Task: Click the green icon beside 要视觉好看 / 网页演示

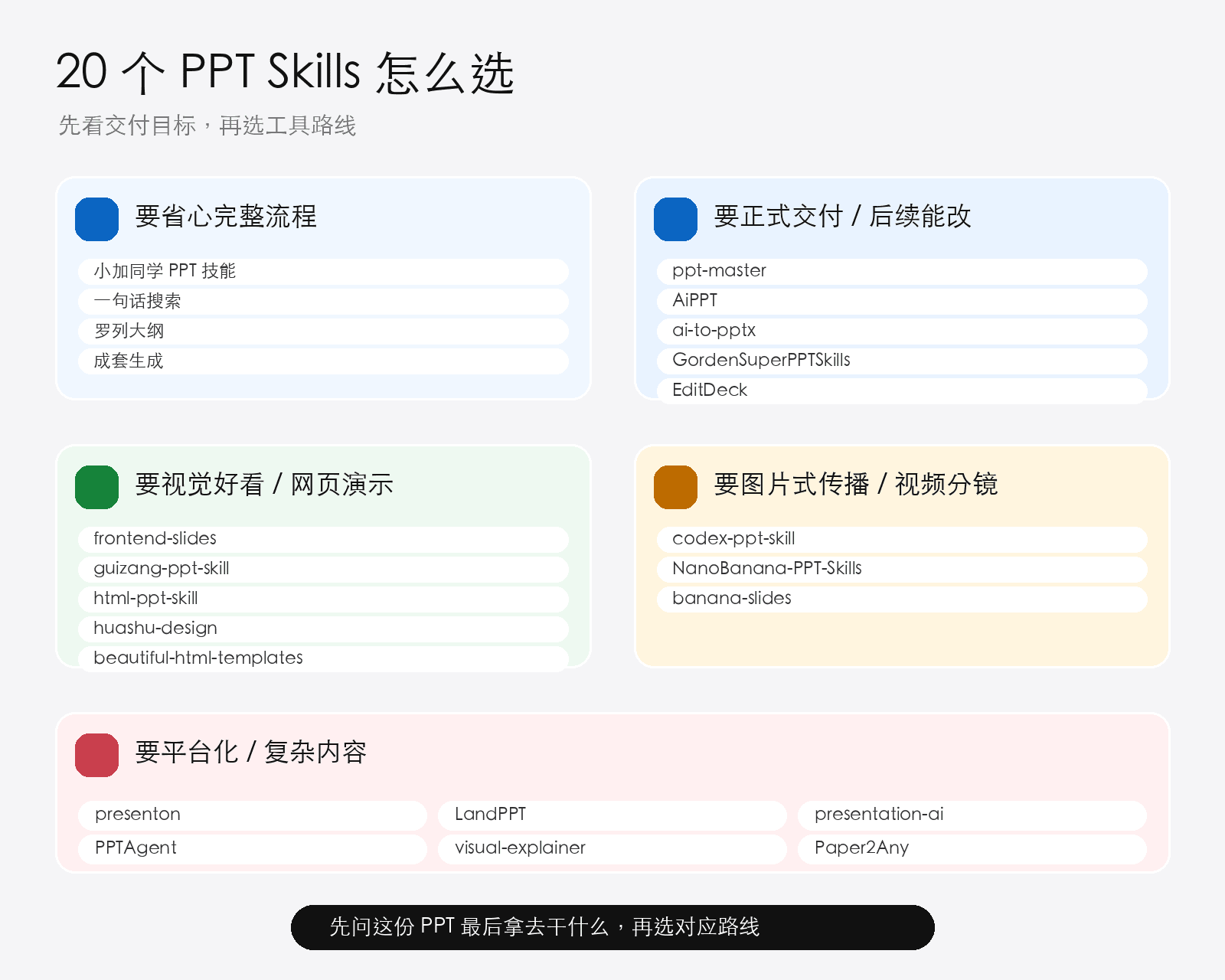Action: click(x=96, y=487)
